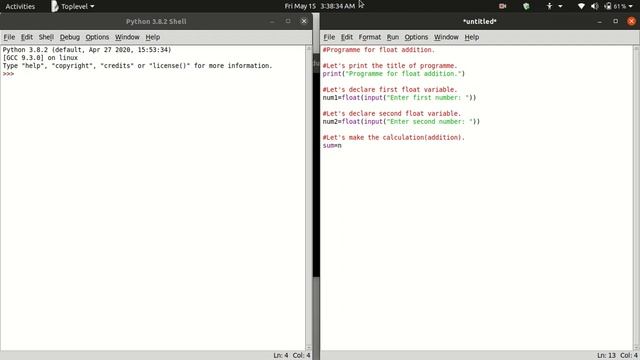Click the *untitled* window title bar
640x360 pixels.
[x=480, y=21]
